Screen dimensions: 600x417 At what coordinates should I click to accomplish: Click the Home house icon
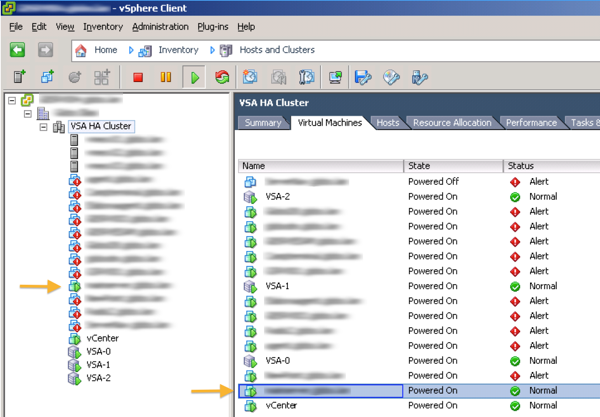click(x=81, y=50)
